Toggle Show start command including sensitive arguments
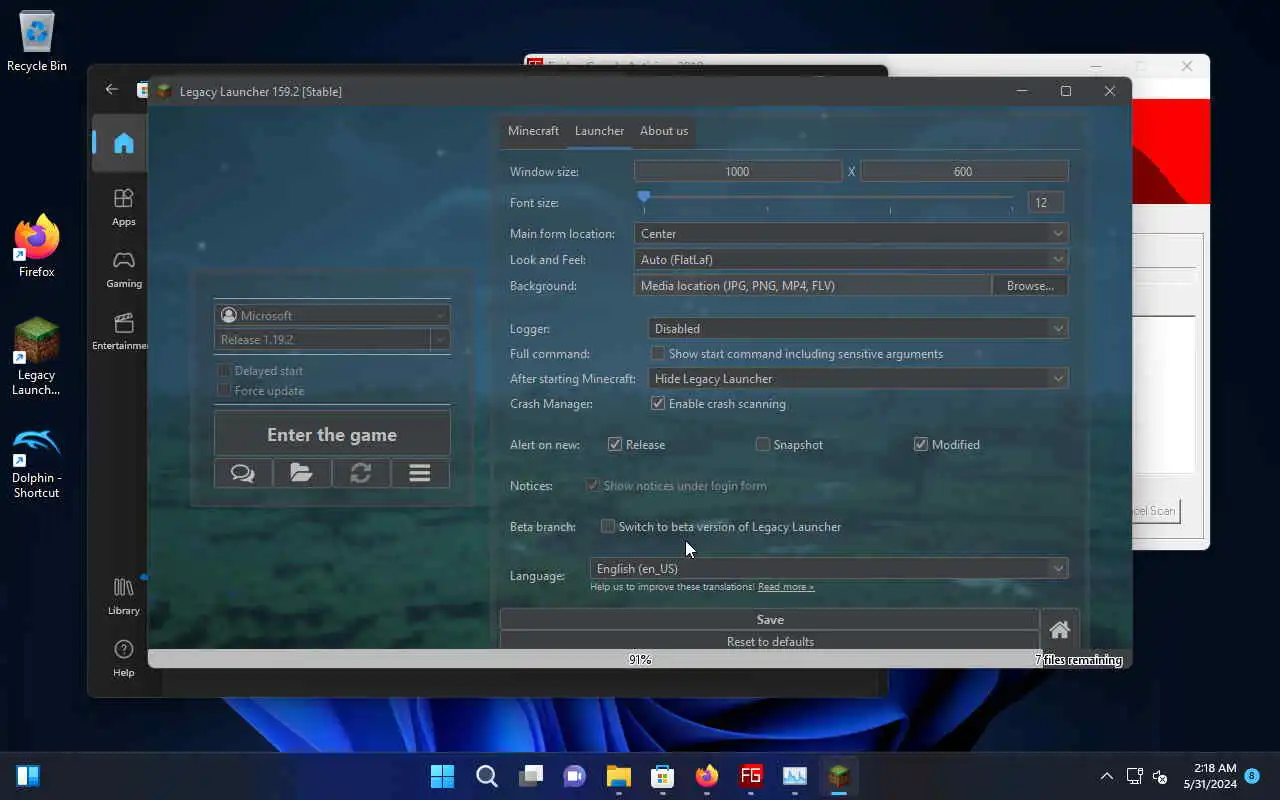 [x=658, y=353]
